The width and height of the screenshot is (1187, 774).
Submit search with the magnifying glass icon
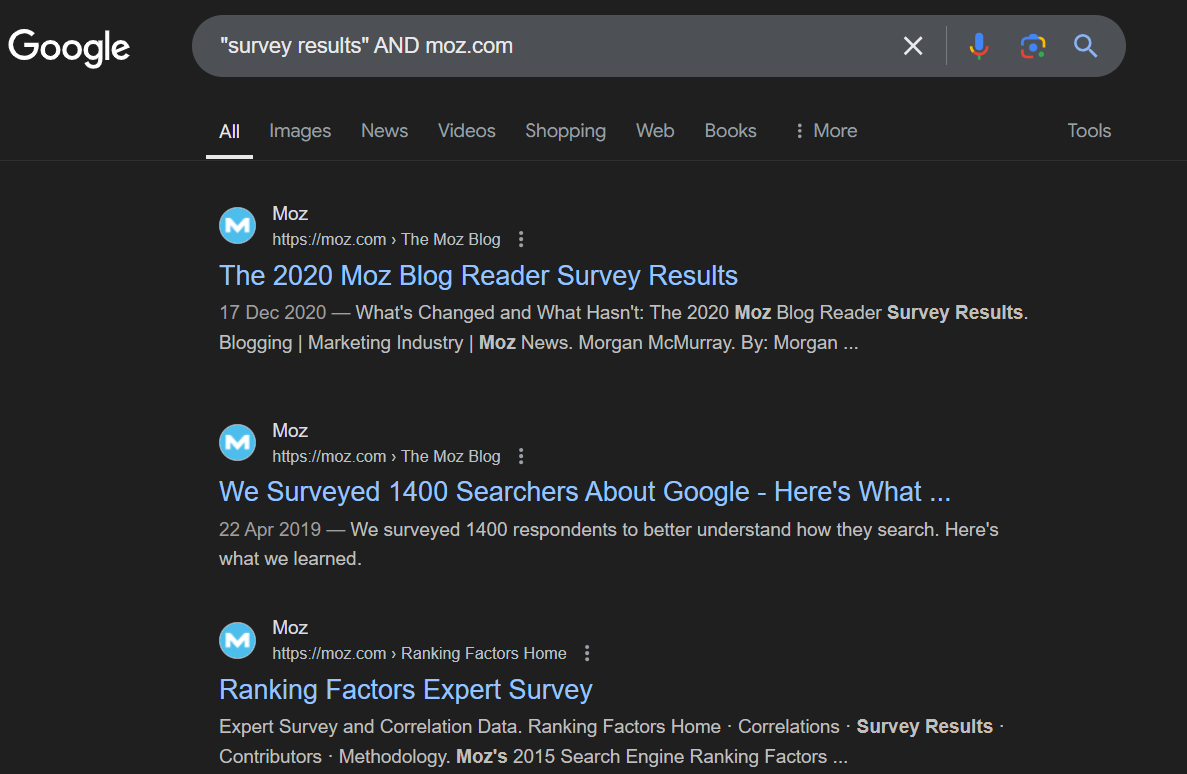point(1086,46)
